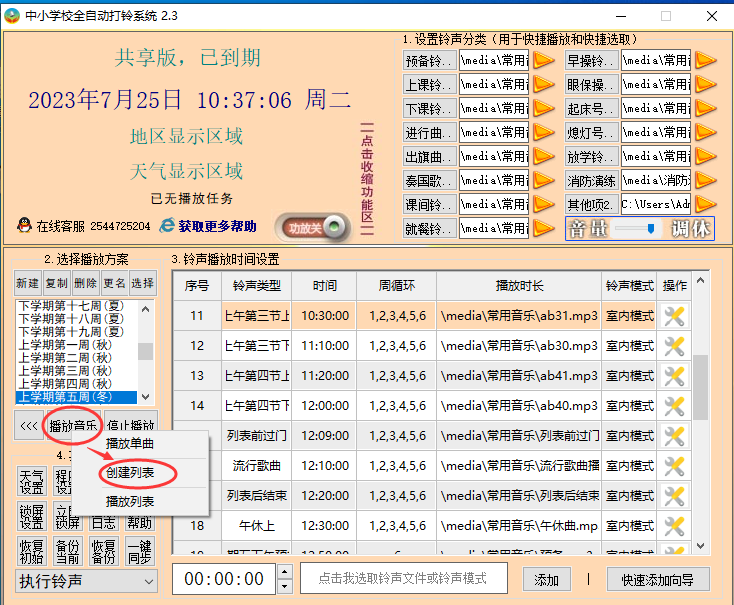Select 播放列表 in the context menu

130,501
